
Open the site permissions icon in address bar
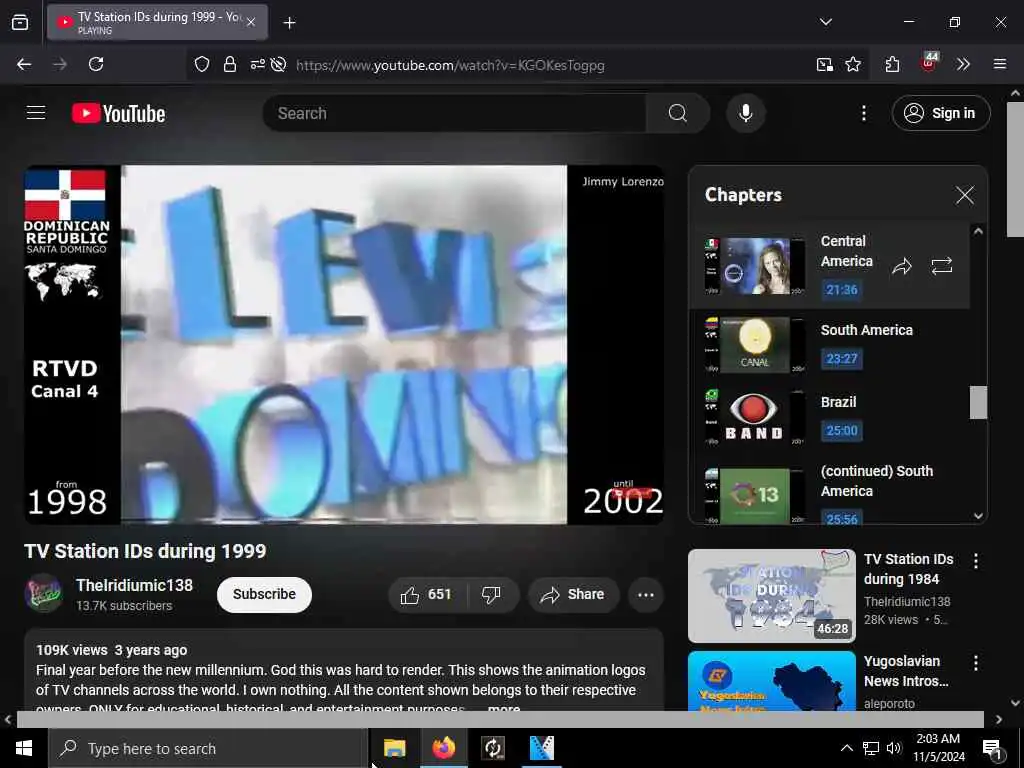point(257,64)
